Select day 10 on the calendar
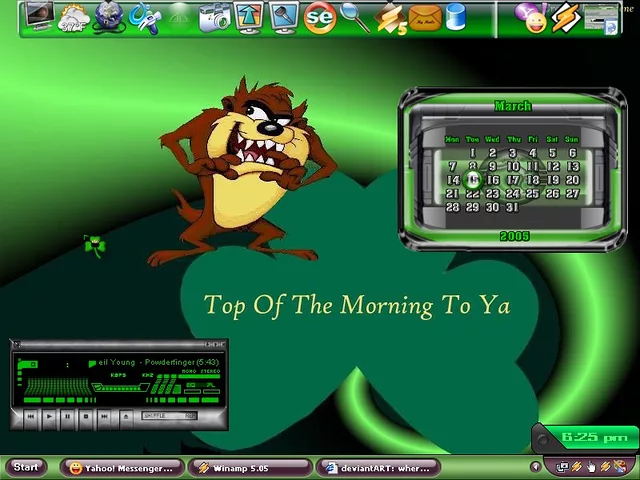640x480 pixels. (513, 167)
